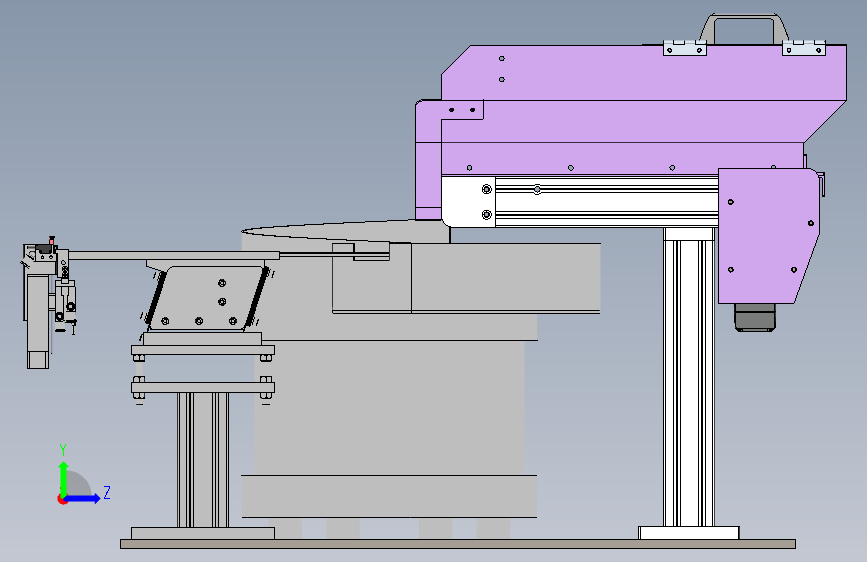Select the right hinge on the hopper lid

[803, 48]
